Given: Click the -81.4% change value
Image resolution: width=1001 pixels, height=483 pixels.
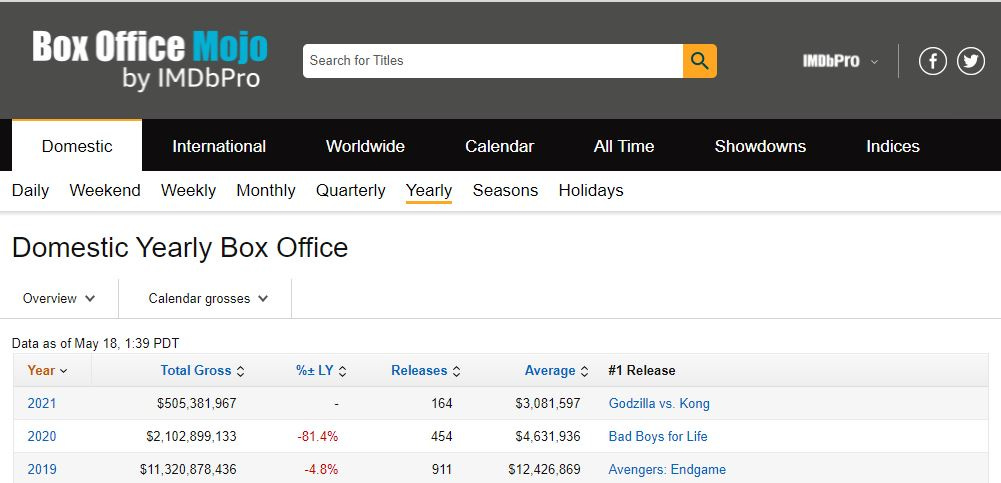Looking at the screenshot, I should click(x=317, y=436).
